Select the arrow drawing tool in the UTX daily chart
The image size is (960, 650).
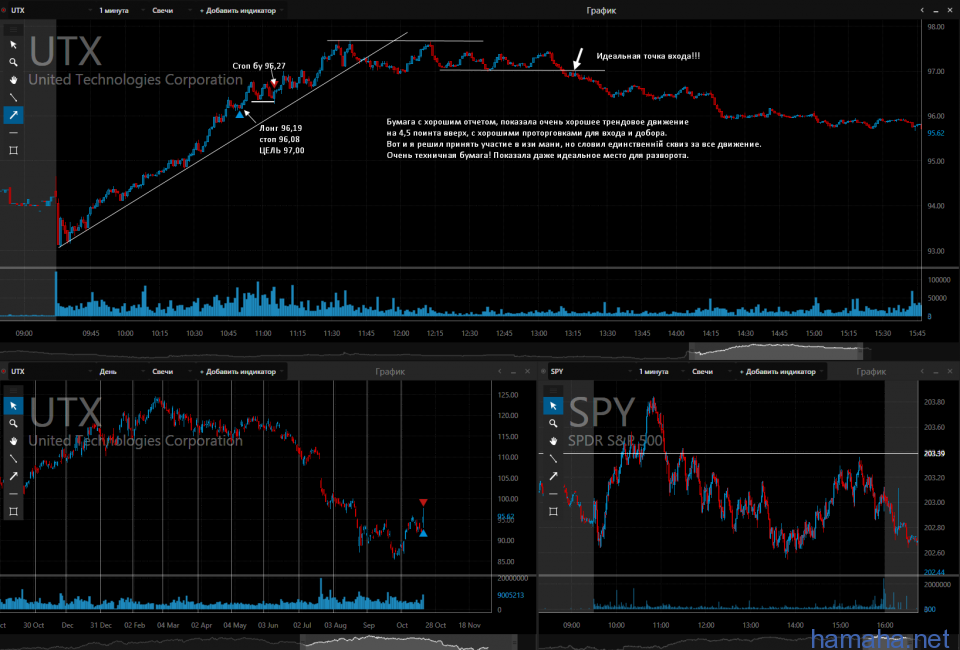(13, 476)
